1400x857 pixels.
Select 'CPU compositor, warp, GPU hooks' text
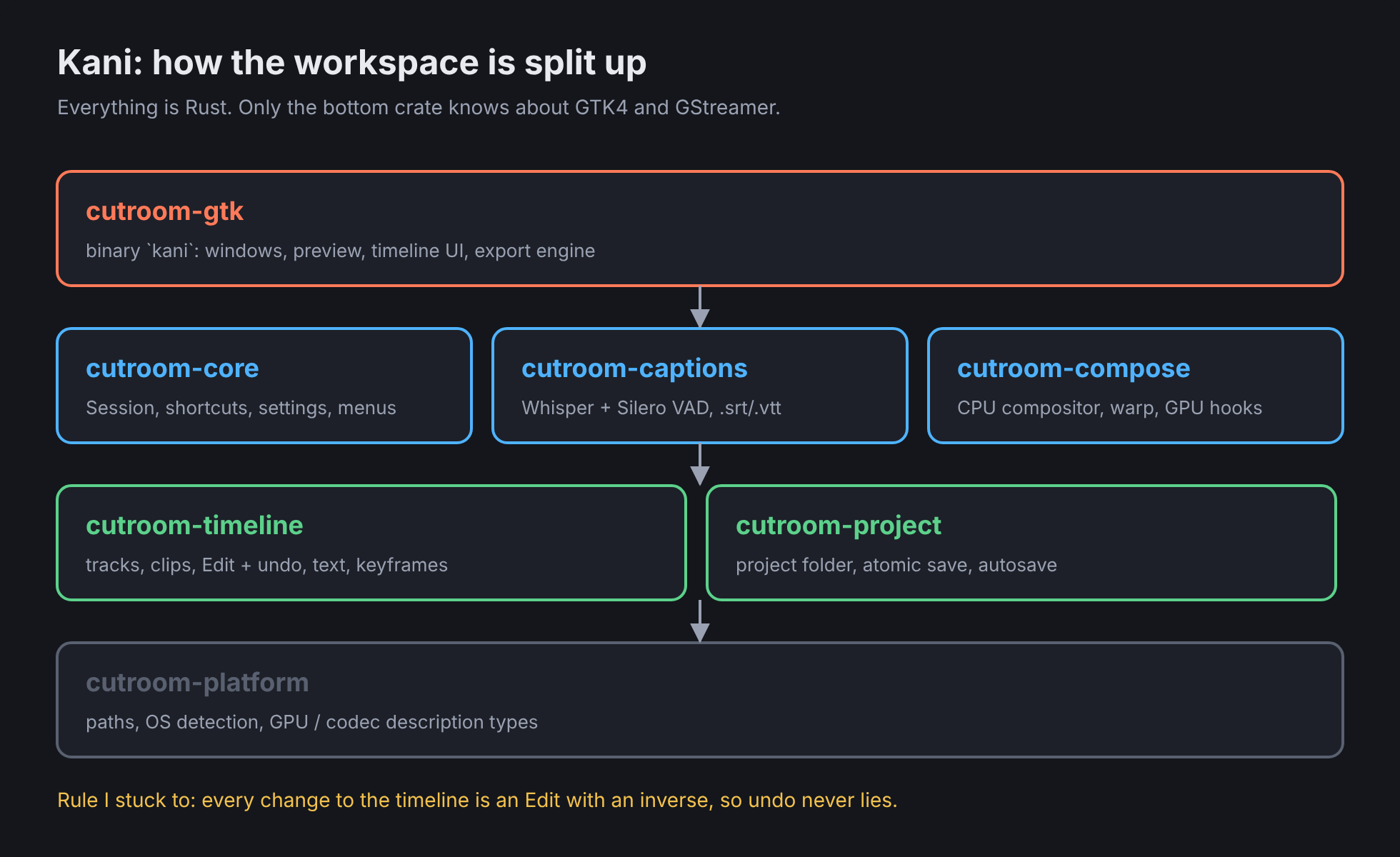pos(1109,408)
